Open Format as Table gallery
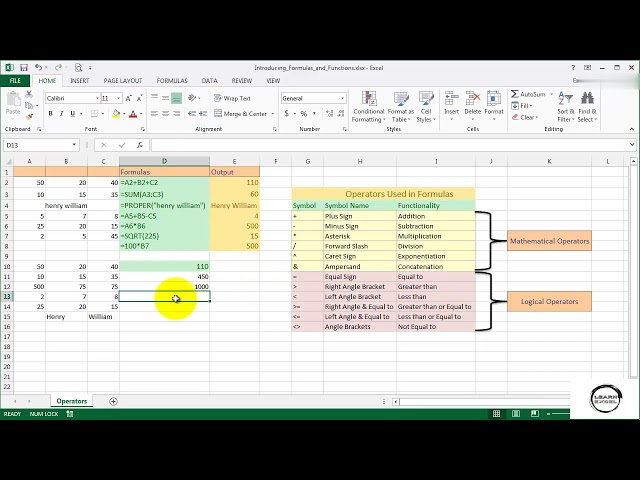This screenshot has height=480, width=640. (x=401, y=107)
